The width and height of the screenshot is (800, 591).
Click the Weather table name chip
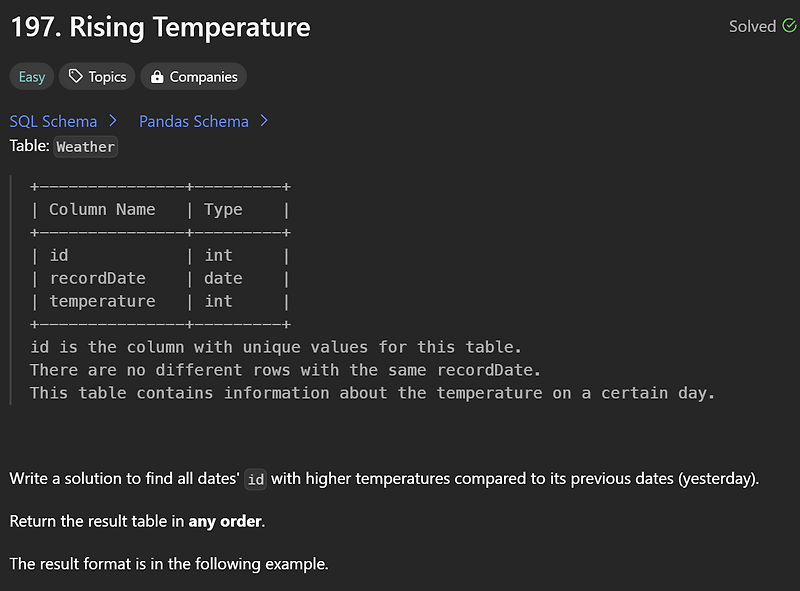click(x=85, y=146)
